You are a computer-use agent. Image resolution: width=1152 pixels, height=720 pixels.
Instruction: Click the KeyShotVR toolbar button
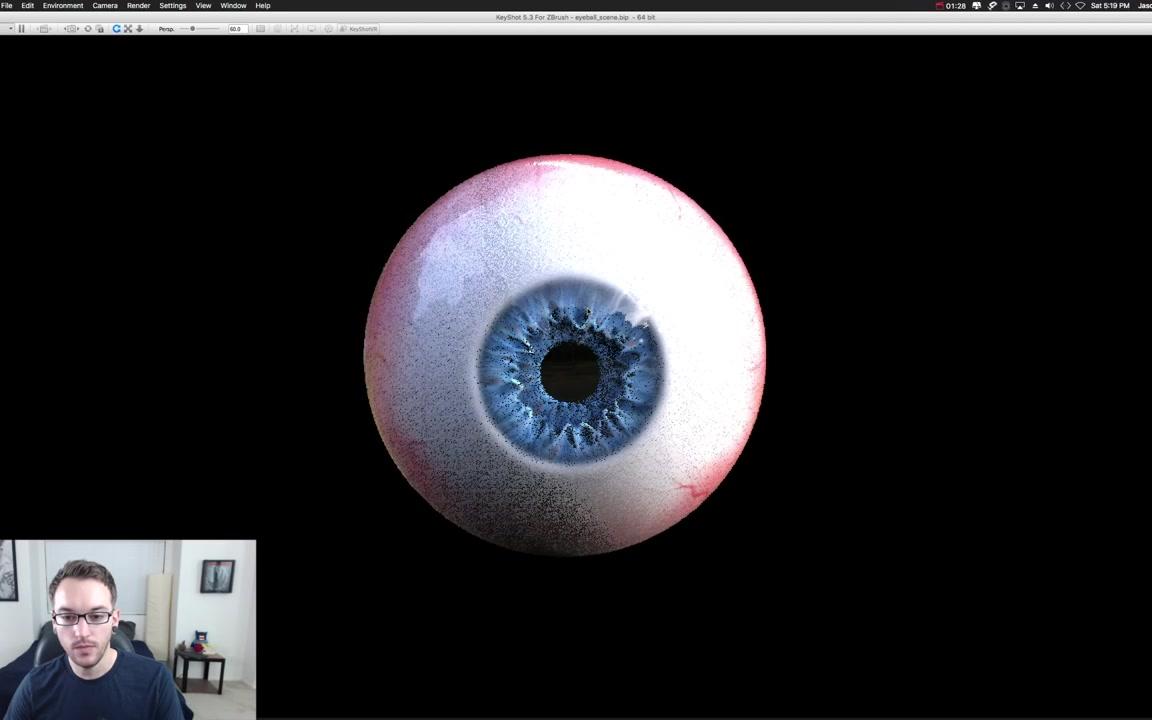click(359, 29)
